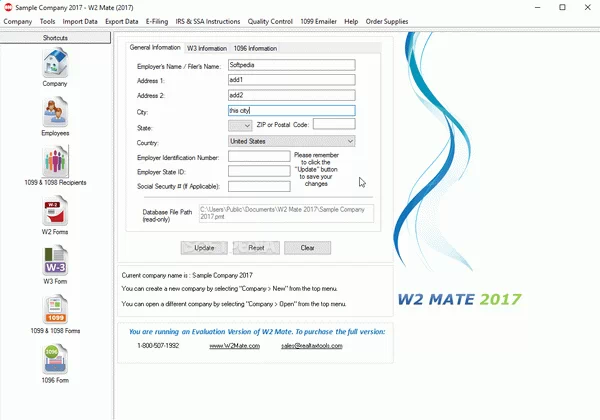Image resolution: width=600 pixels, height=420 pixels.
Task: Click 'Current company name is' text line
Action: pos(187,275)
